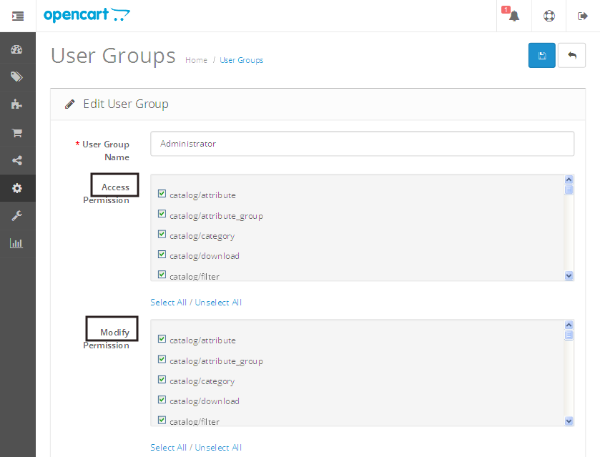Click the "User Groups" page title
Screen dimensions: 600x457
tap(113, 56)
